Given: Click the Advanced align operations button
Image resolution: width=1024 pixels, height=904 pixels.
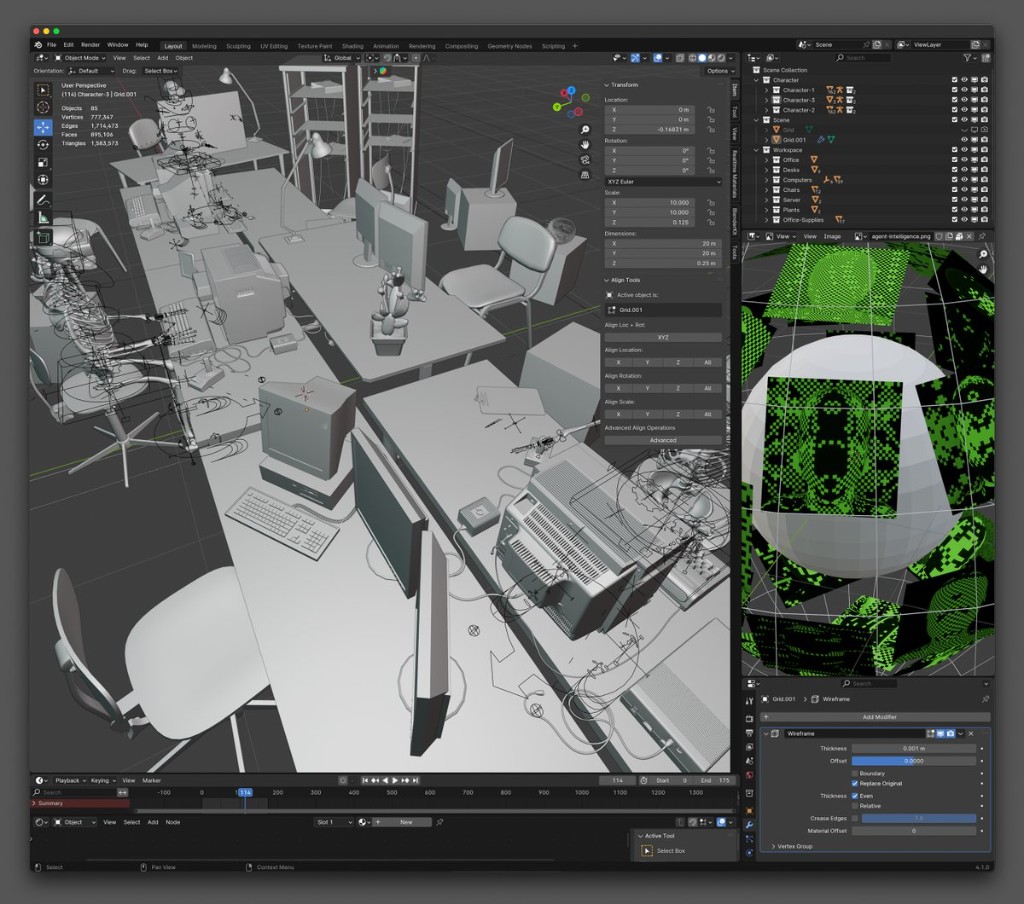Looking at the screenshot, I should (663, 440).
